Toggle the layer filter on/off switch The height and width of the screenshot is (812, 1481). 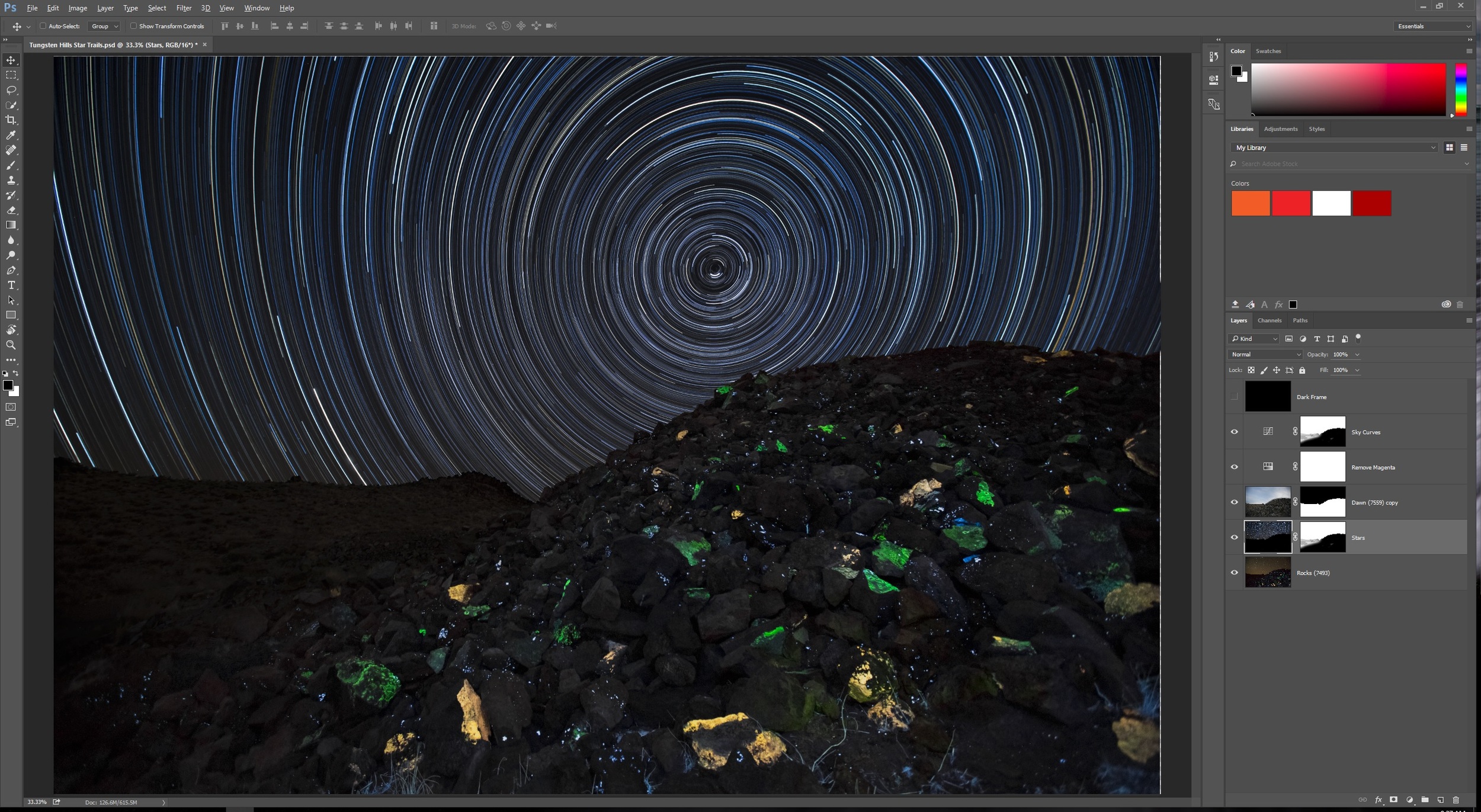(x=1358, y=338)
